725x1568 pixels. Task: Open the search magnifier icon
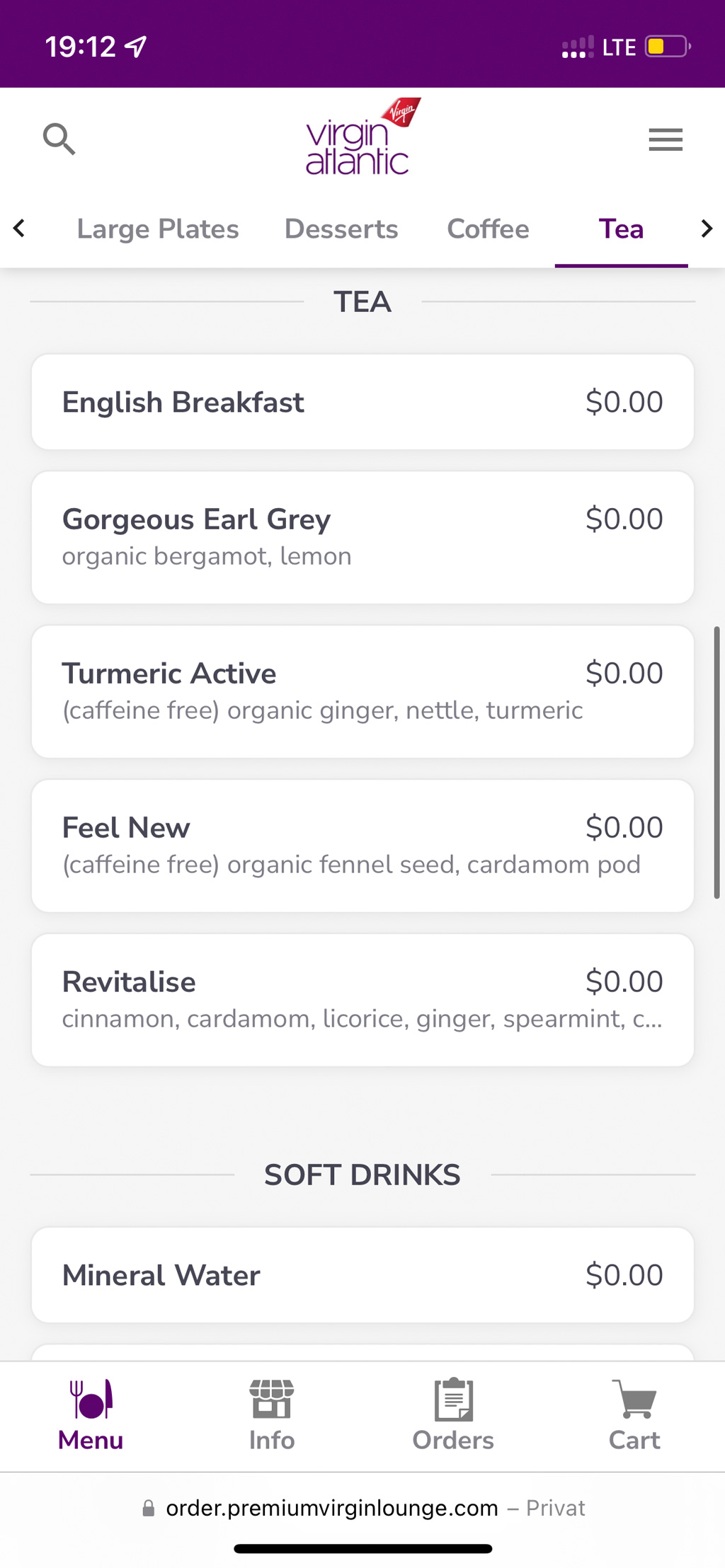tap(59, 139)
